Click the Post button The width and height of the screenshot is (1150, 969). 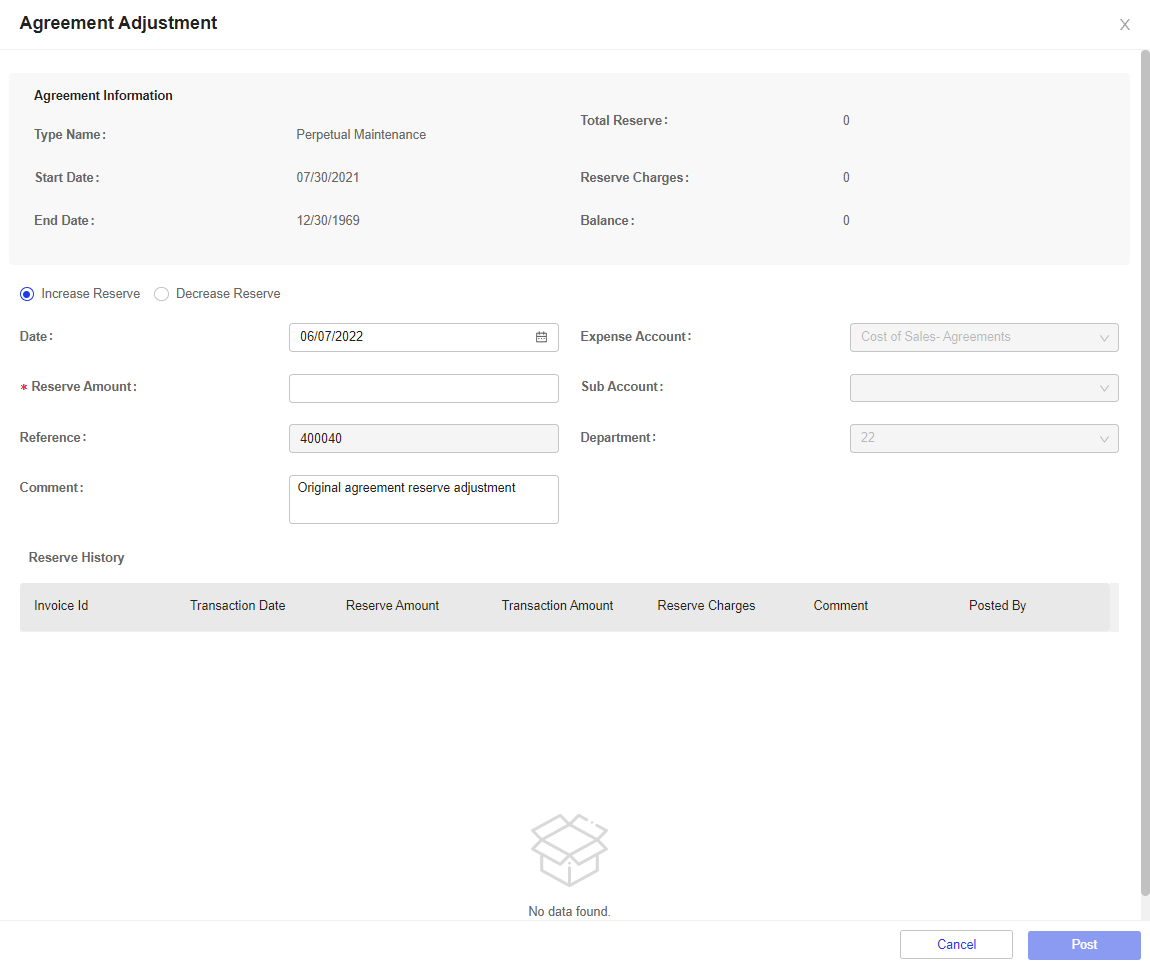coord(1083,944)
